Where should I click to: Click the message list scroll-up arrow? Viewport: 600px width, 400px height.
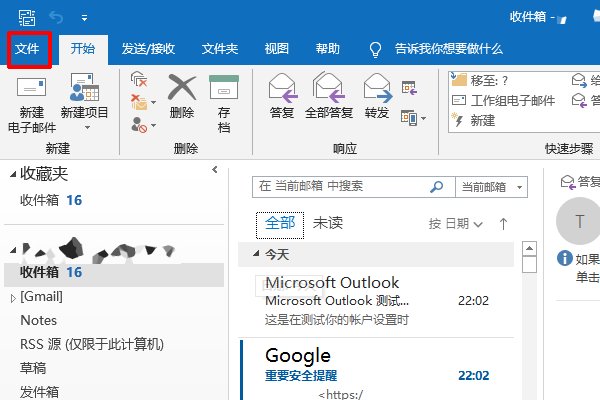tap(530, 248)
